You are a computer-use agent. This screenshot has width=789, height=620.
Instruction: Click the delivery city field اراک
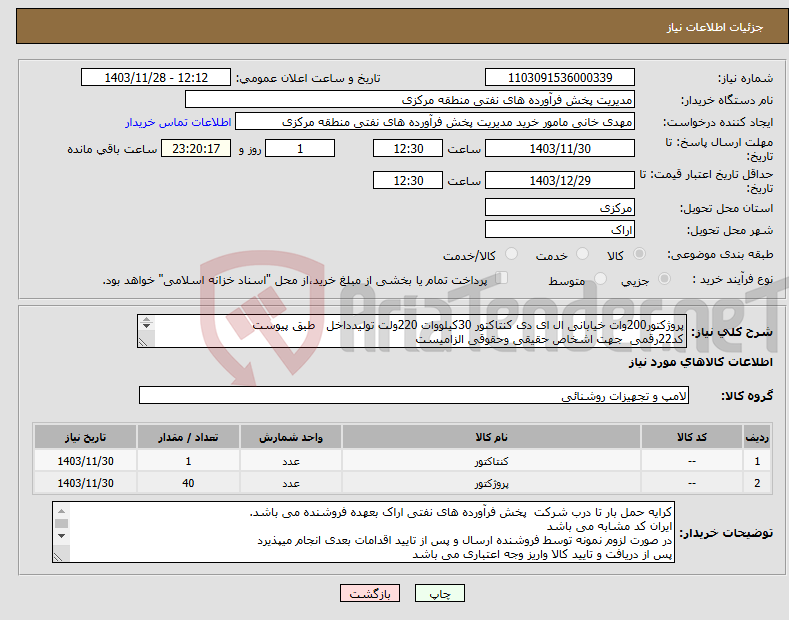(560, 229)
